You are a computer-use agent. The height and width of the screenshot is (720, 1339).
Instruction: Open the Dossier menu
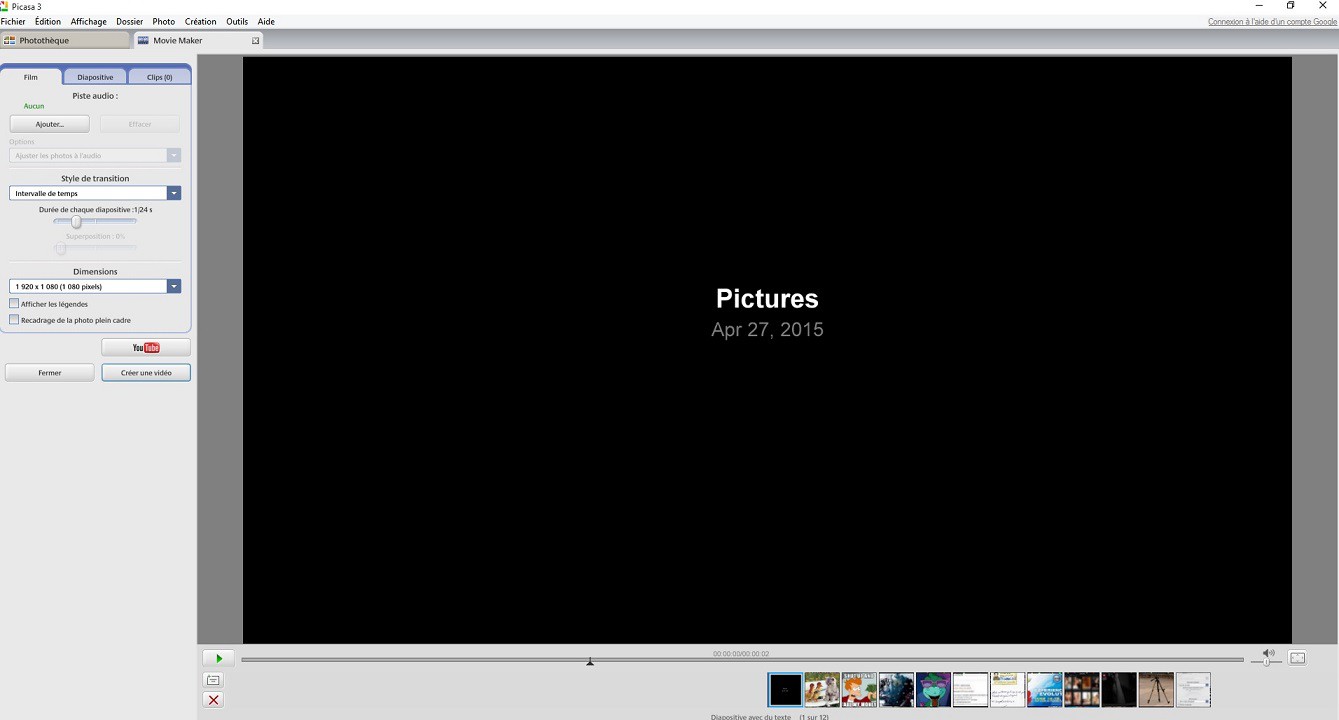[129, 21]
